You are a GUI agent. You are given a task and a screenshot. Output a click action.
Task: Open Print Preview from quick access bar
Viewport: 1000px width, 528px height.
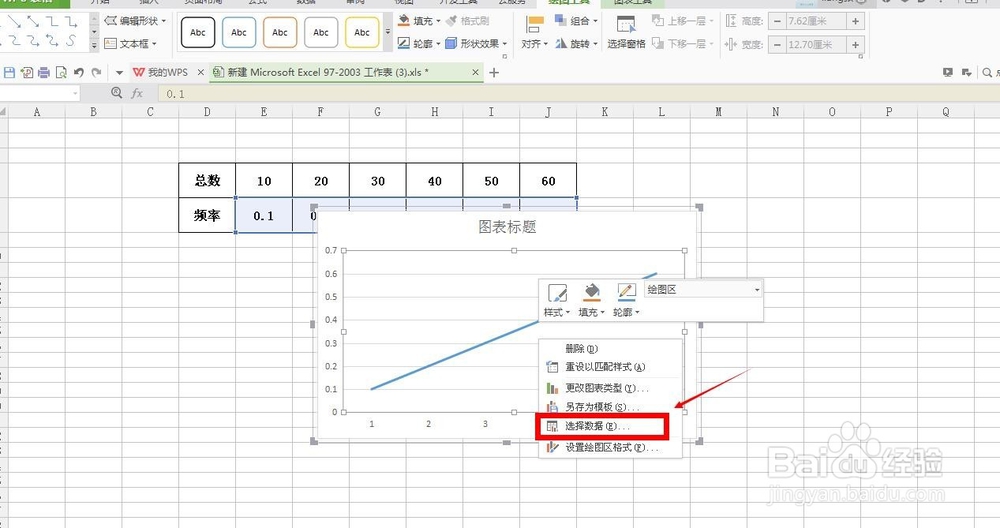point(61,73)
